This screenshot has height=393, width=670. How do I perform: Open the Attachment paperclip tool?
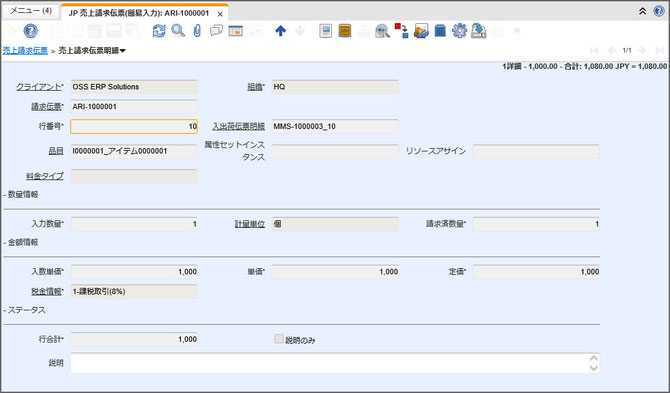click(197, 31)
